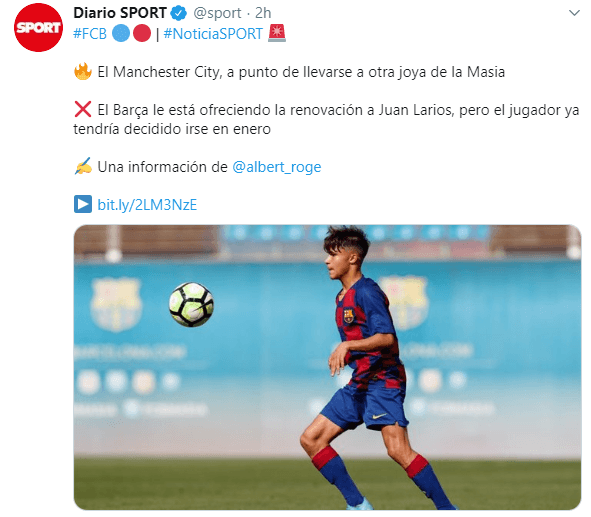
Task: Click the blue play button emoji
Action: 83,204
